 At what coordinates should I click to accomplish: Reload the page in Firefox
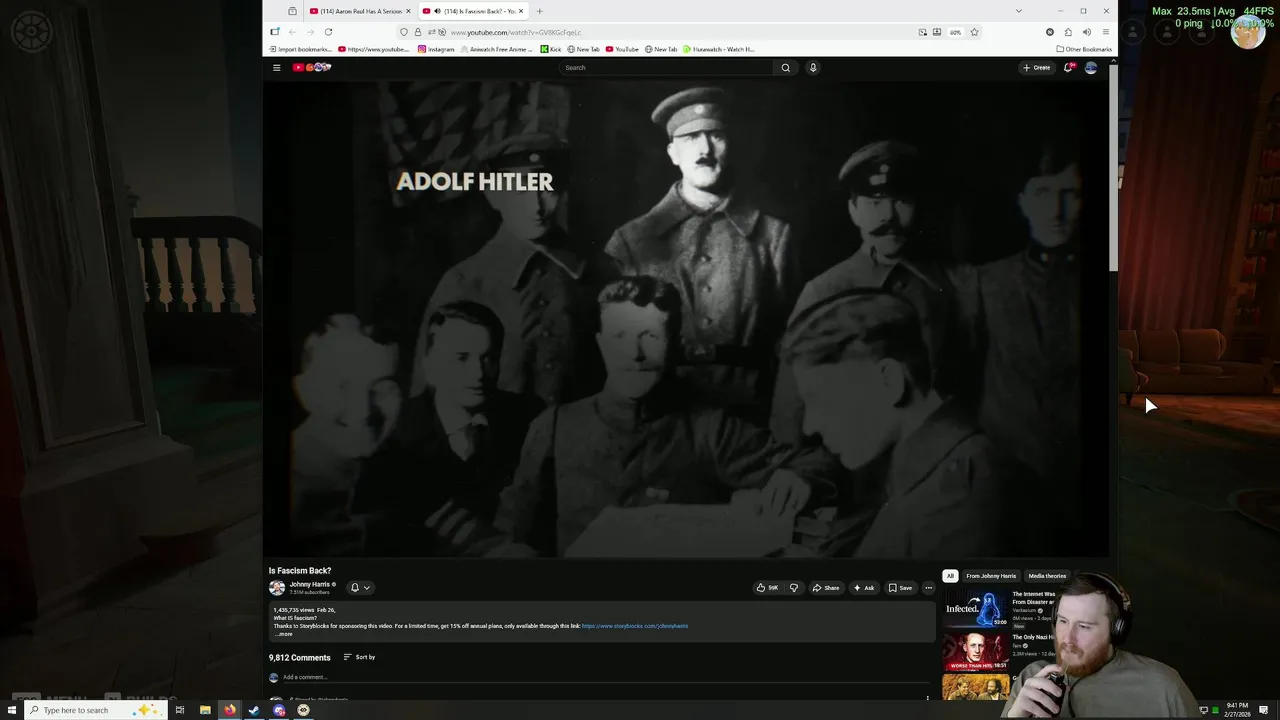(x=328, y=32)
